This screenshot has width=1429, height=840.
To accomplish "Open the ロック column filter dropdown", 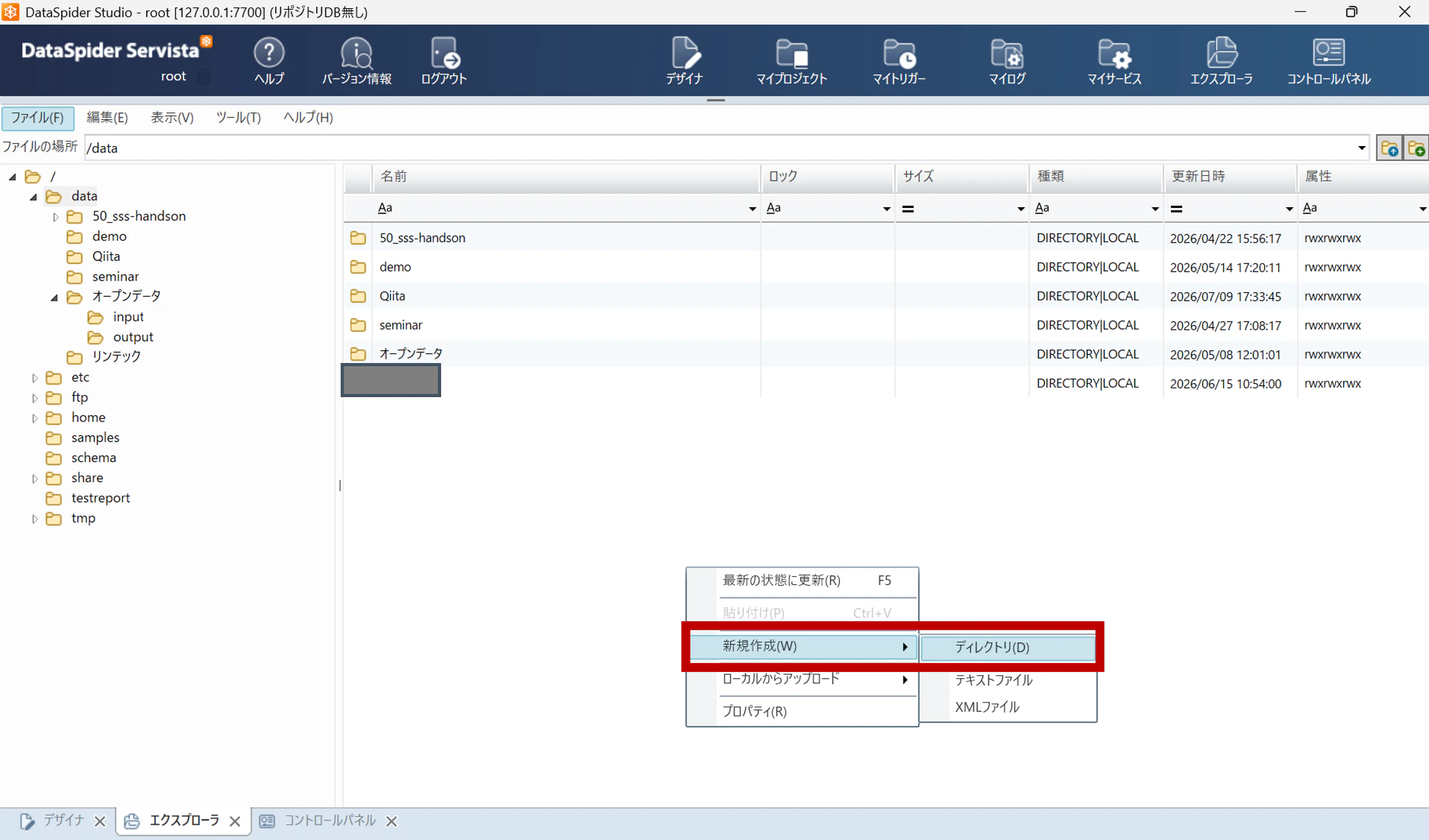I will tap(886, 209).
